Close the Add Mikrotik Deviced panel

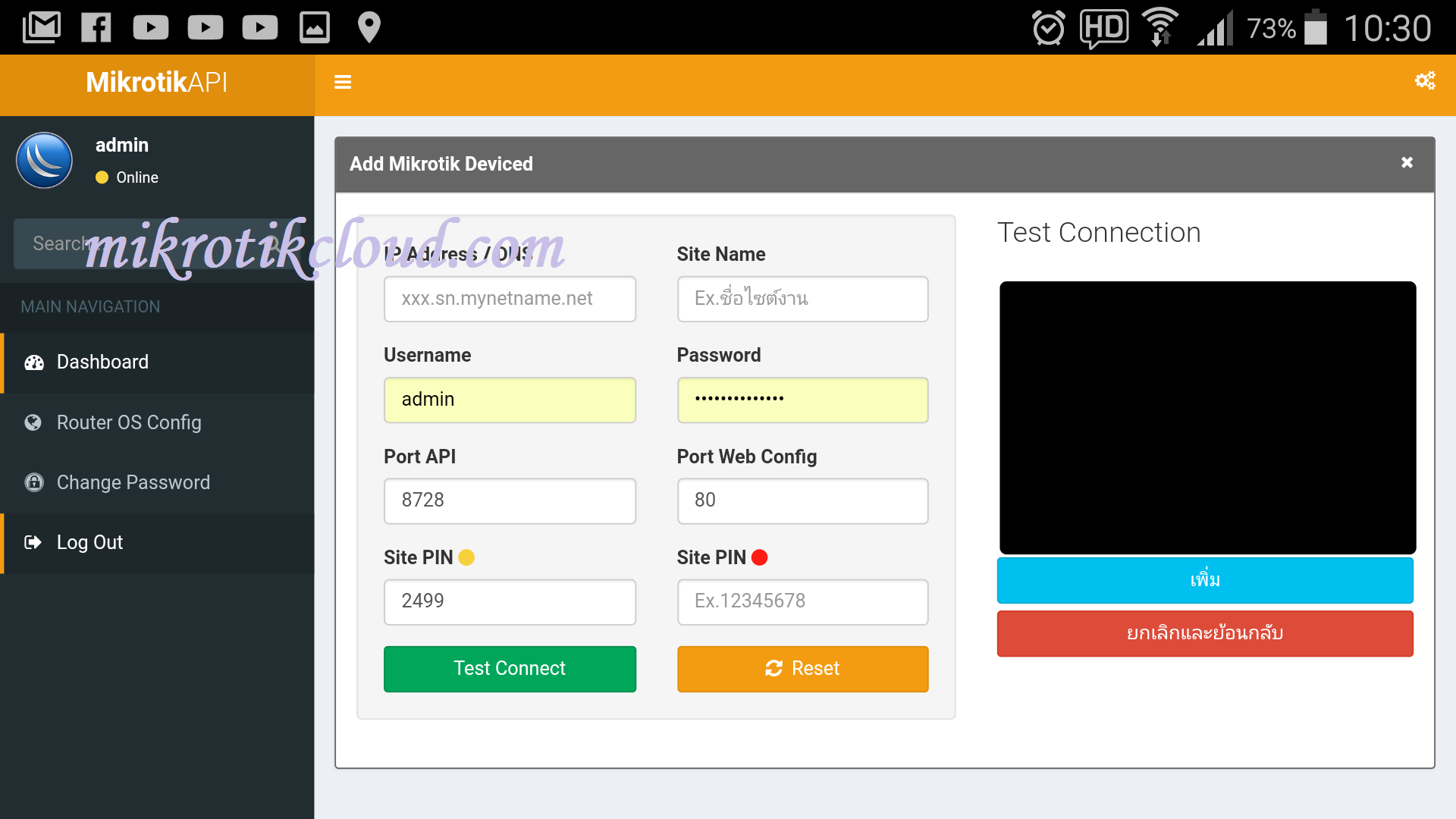(x=1407, y=162)
